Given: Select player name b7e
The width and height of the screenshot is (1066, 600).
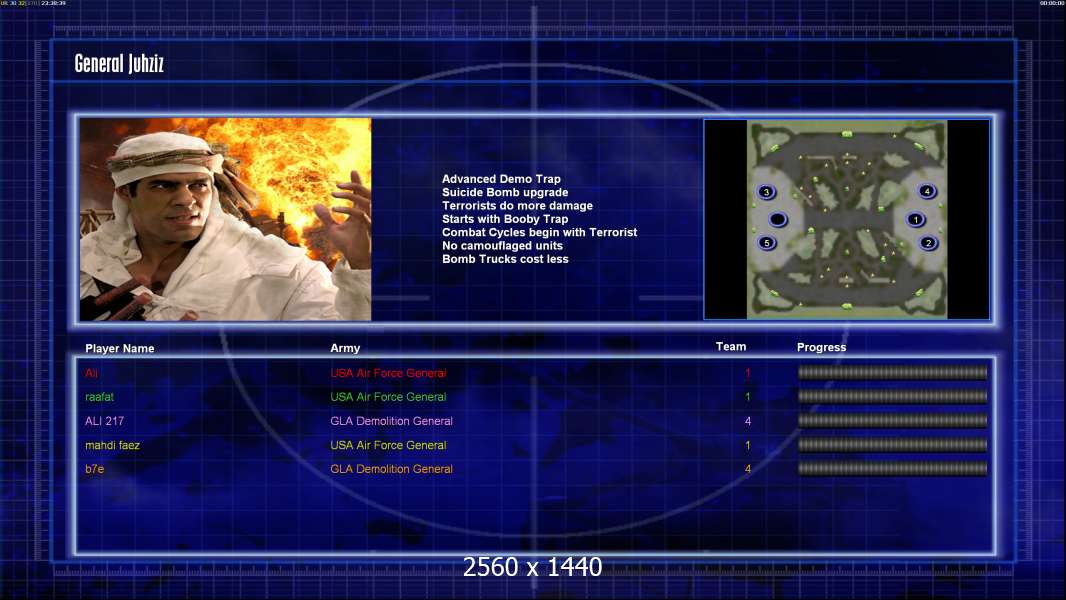Looking at the screenshot, I should (x=94, y=469).
